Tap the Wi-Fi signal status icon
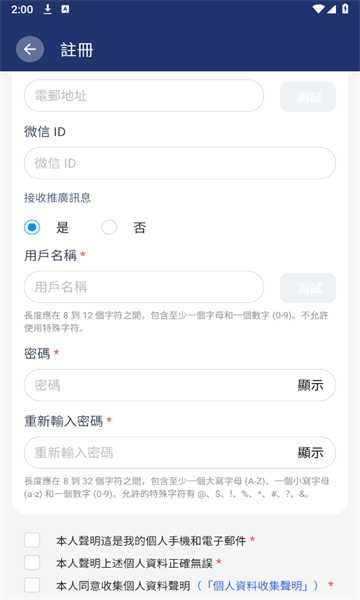The height and width of the screenshot is (600, 360). tap(318, 9)
